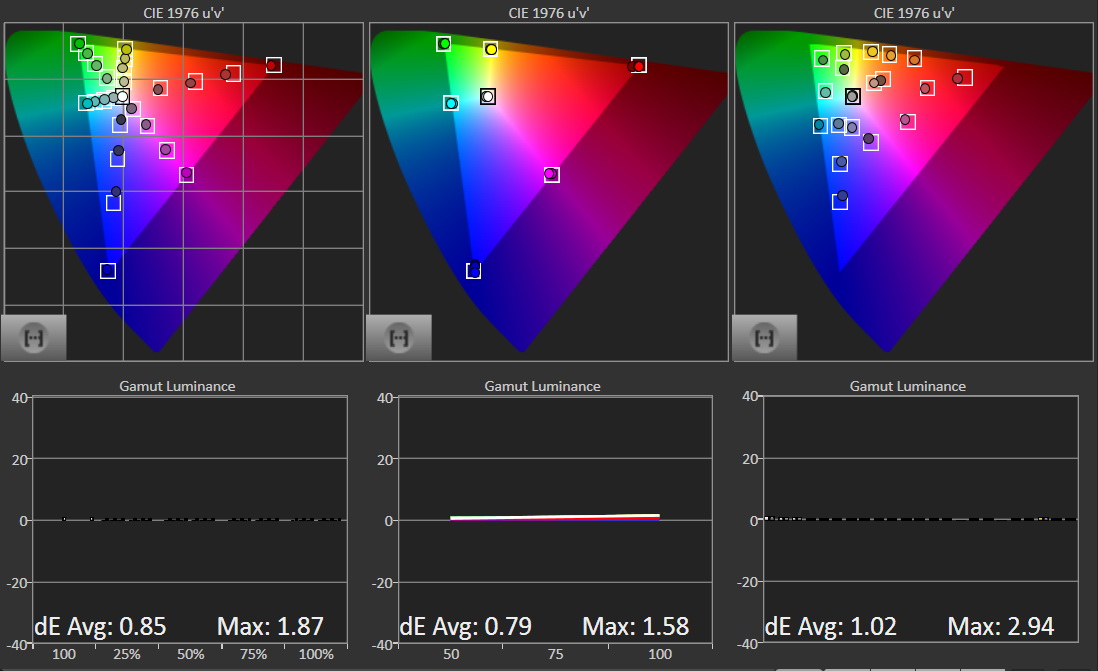
Task: Pick the blue primary point in the middle chart
Action: pos(474,270)
